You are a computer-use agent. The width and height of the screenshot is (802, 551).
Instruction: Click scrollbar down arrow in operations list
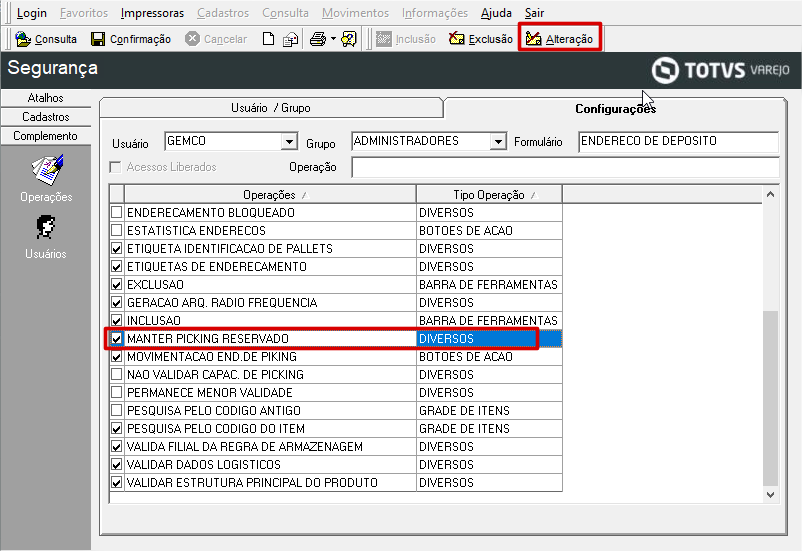[x=770, y=495]
